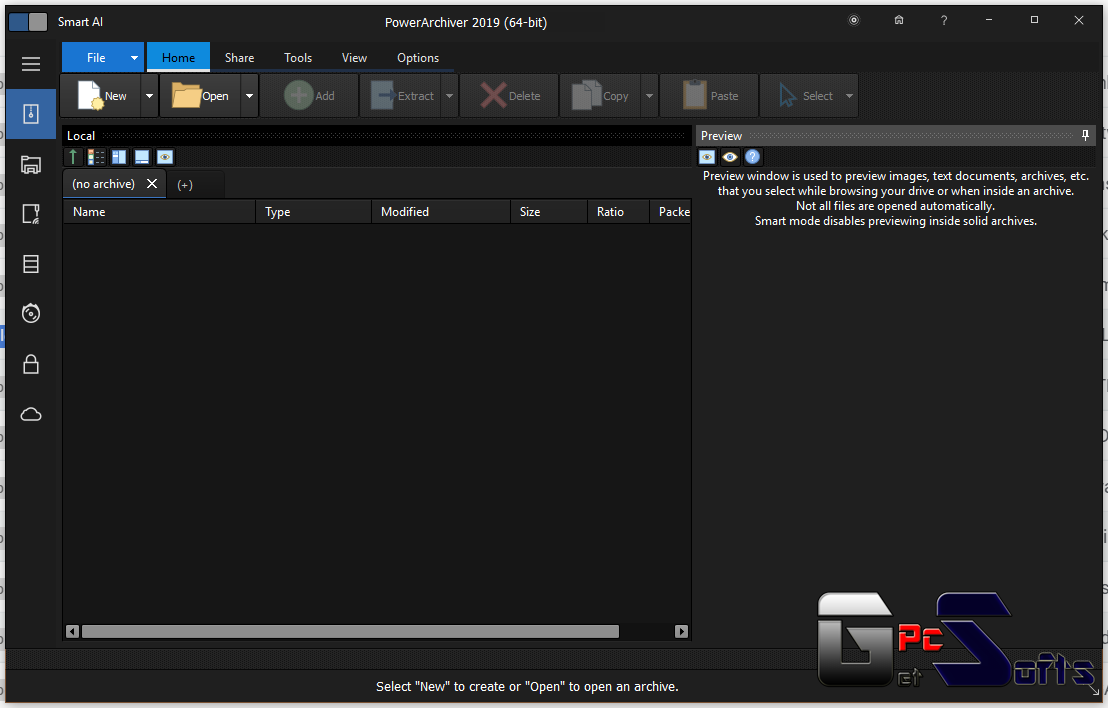Sort by the Type column header

(x=313, y=211)
